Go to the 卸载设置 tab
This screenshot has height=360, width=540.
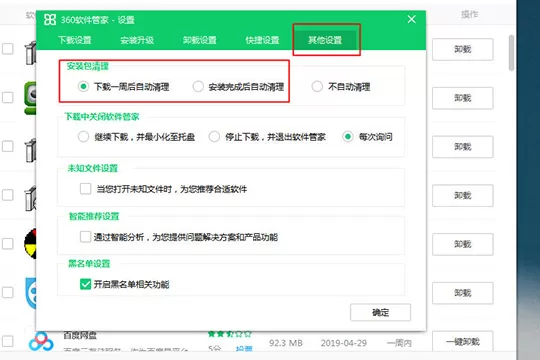point(200,40)
